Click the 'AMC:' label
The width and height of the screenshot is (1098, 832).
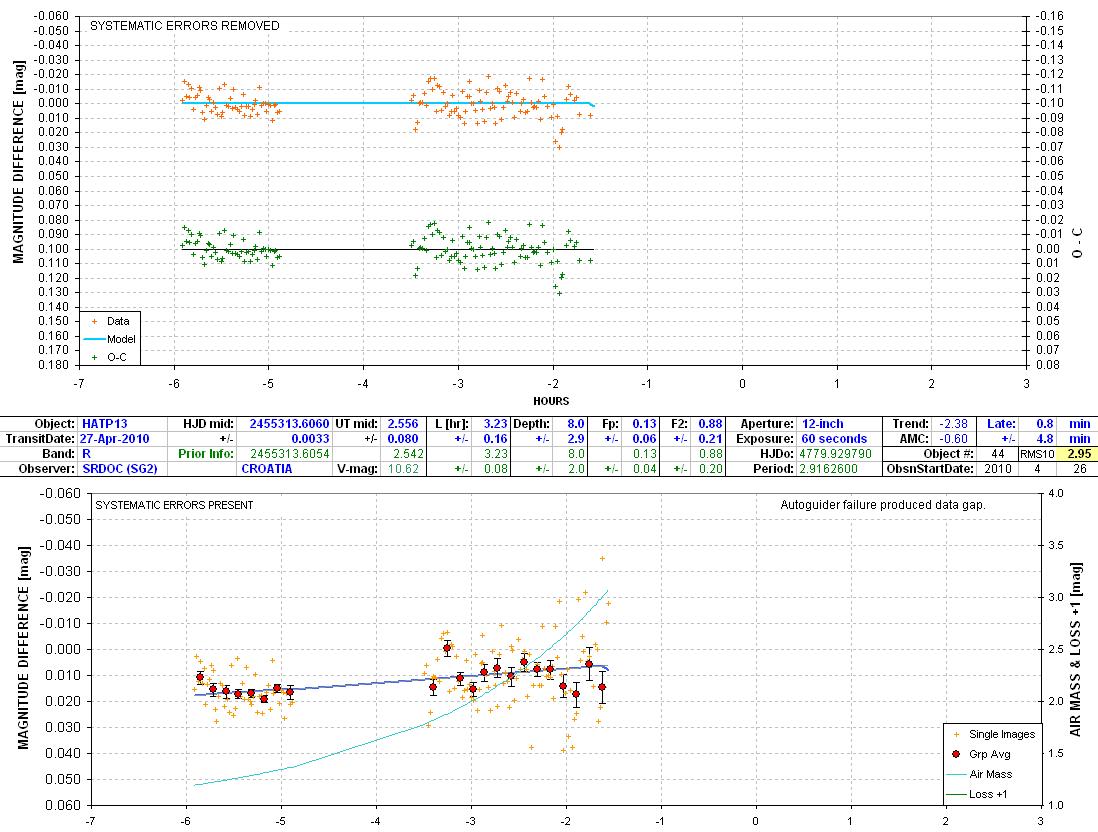click(915, 439)
